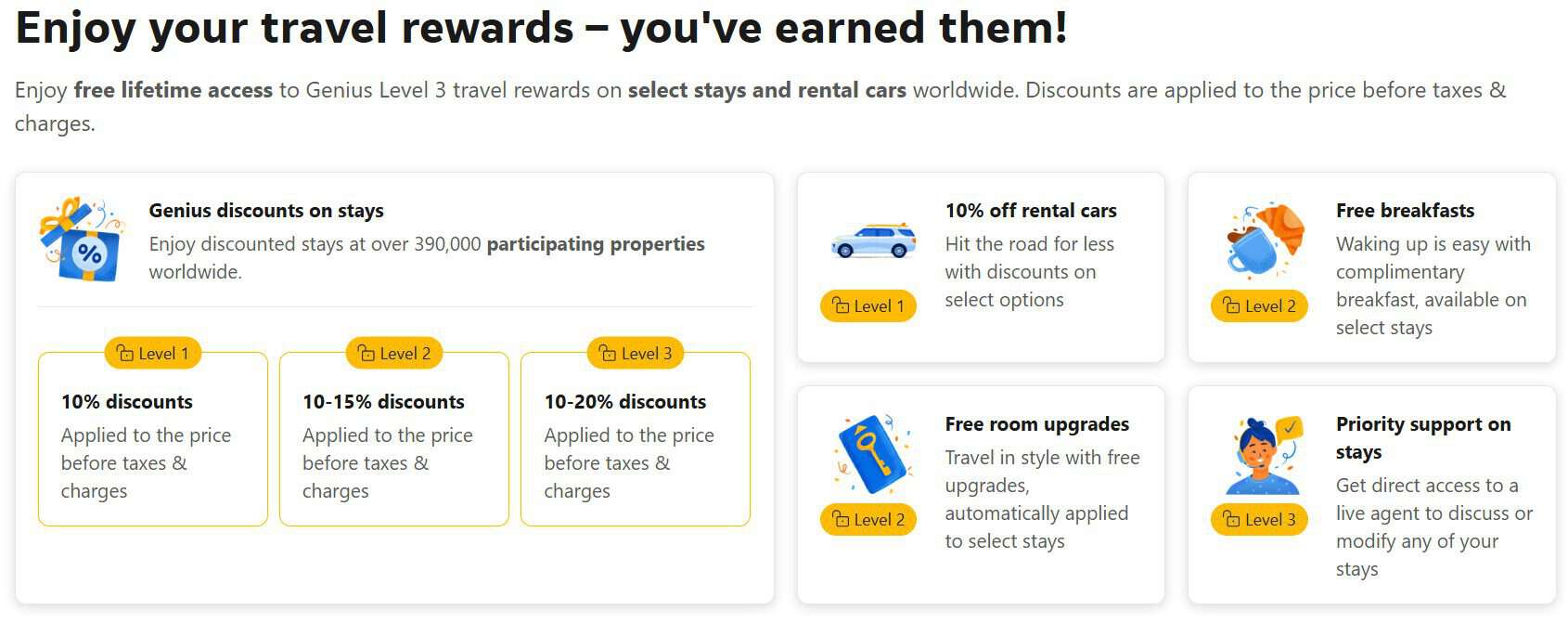1568x636 pixels.
Task: Click the coffee cup and croissant icon
Action: click(1264, 240)
